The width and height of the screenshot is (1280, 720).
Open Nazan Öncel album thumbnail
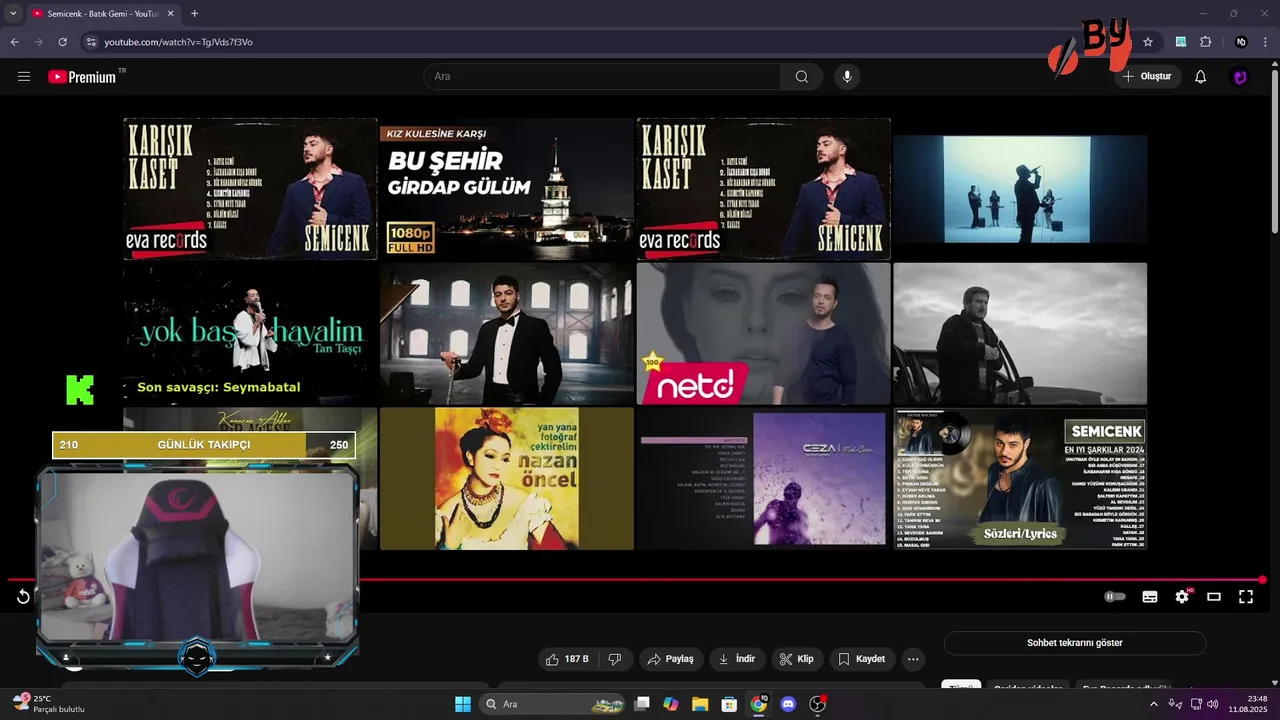pyautogui.click(x=506, y=478)
